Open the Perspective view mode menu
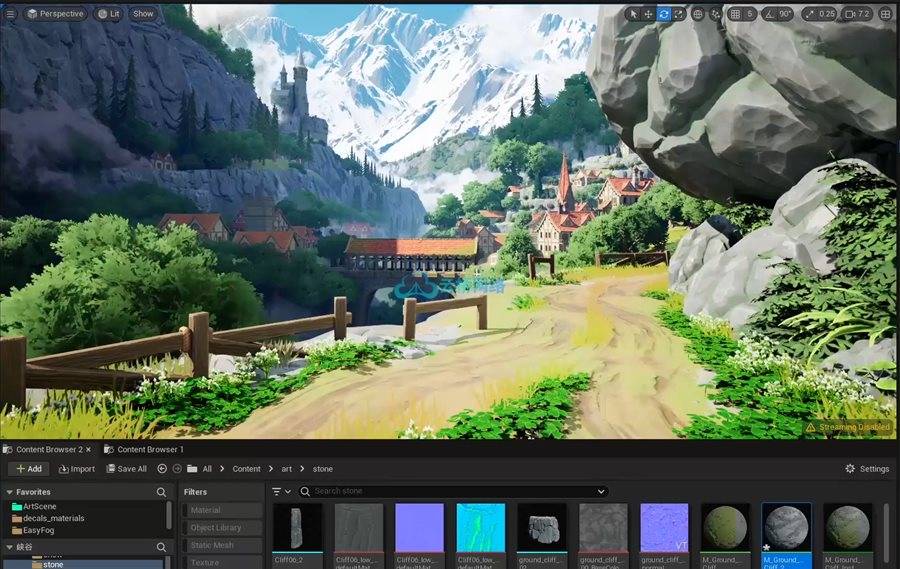Image resolution: width=900 pixels, height=569 pixels. (x=55, y=14)
